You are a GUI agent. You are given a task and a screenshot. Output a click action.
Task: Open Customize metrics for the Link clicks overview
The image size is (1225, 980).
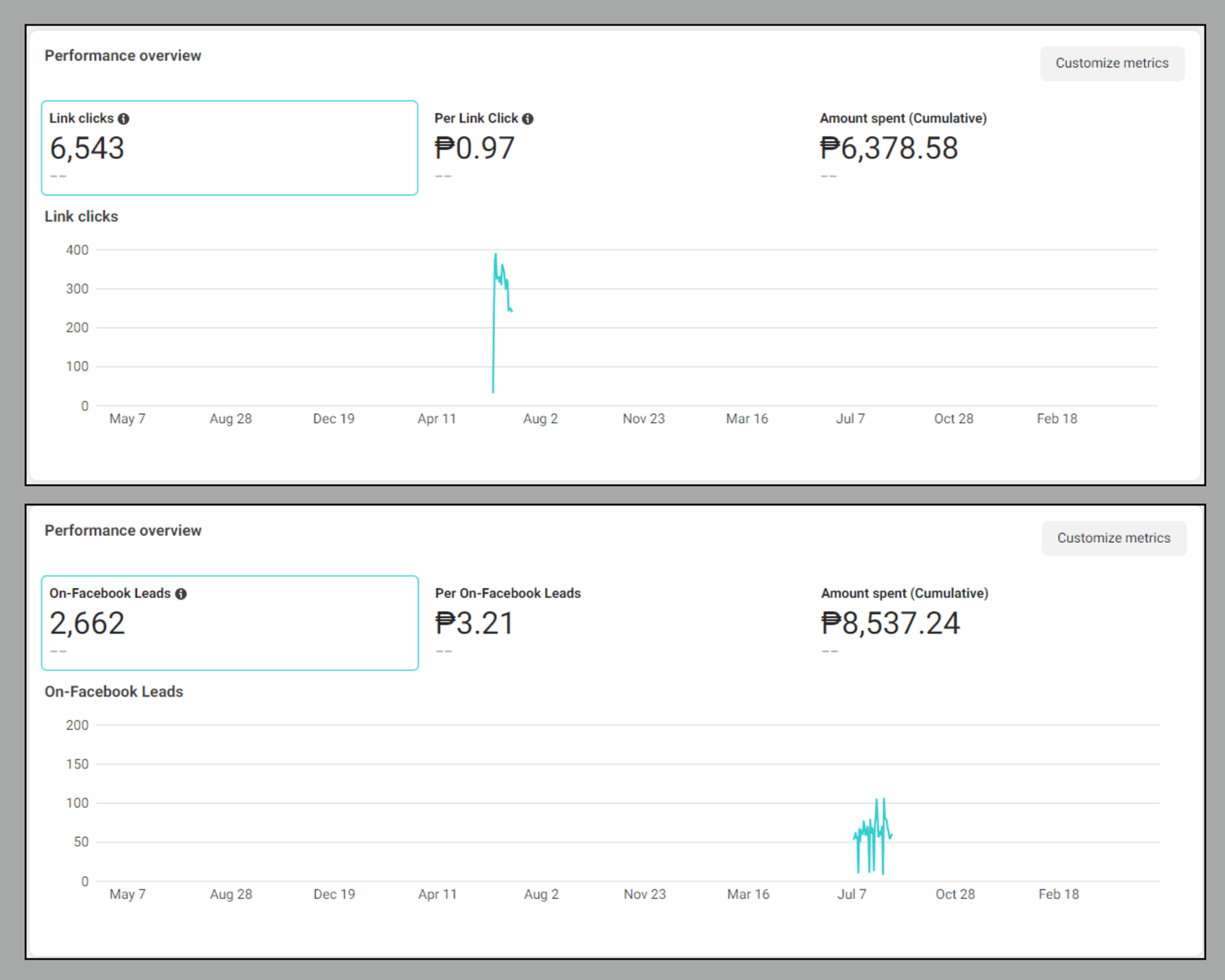1111,64
